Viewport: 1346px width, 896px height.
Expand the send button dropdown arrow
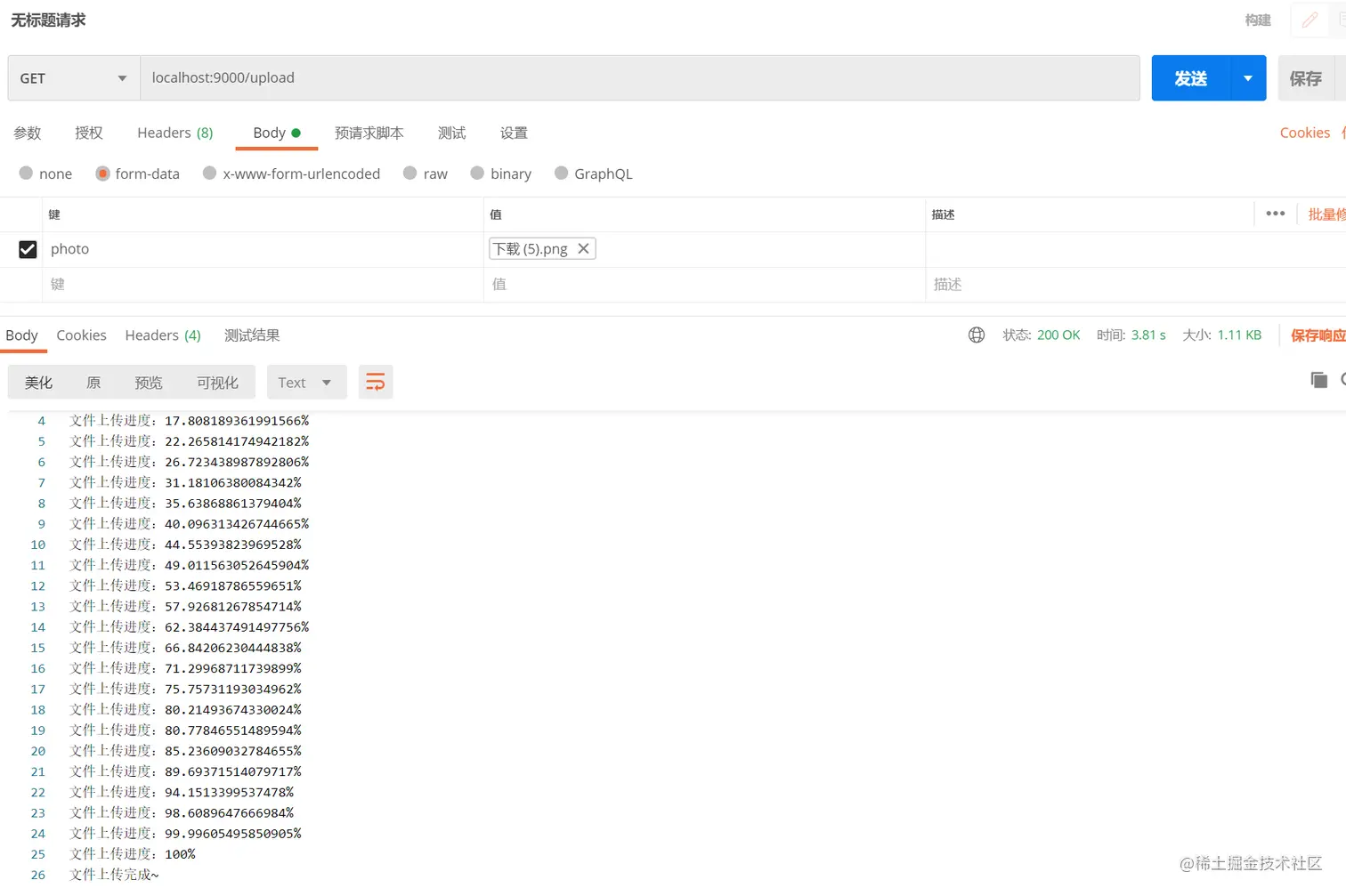coord(1248,78)
